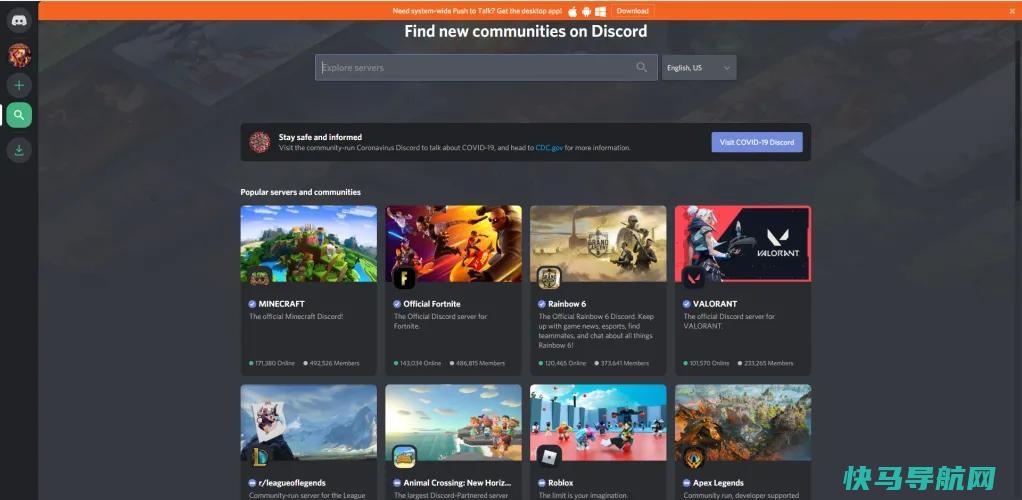Viewport: 1022px width, 500px height.
Task: Click the Animal Crossing server icon
Action: [404, 457]
